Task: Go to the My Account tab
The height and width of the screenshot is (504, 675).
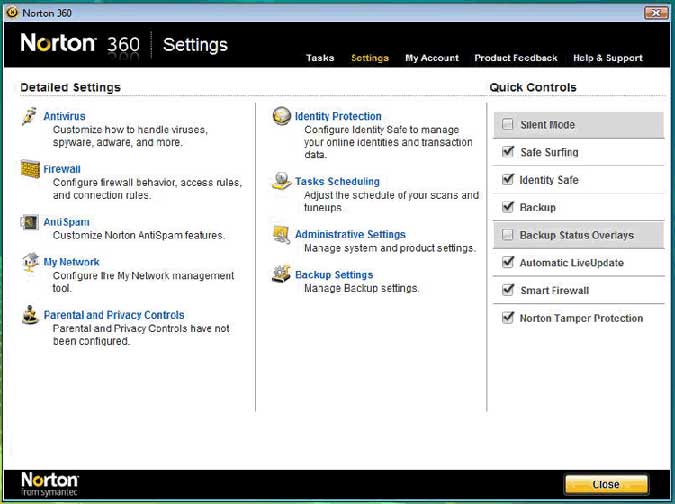Action: [432, 58]
